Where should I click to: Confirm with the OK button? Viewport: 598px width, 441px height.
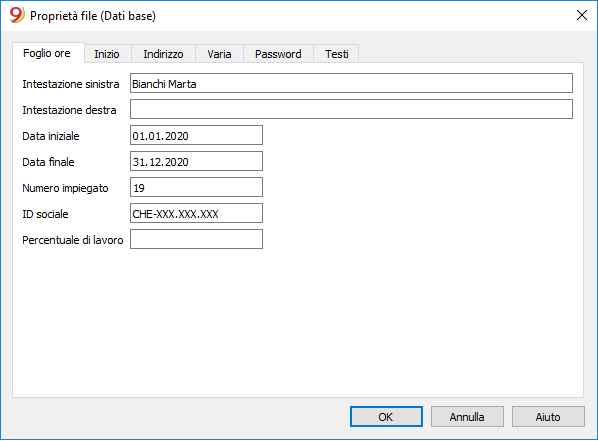point(386,417)
